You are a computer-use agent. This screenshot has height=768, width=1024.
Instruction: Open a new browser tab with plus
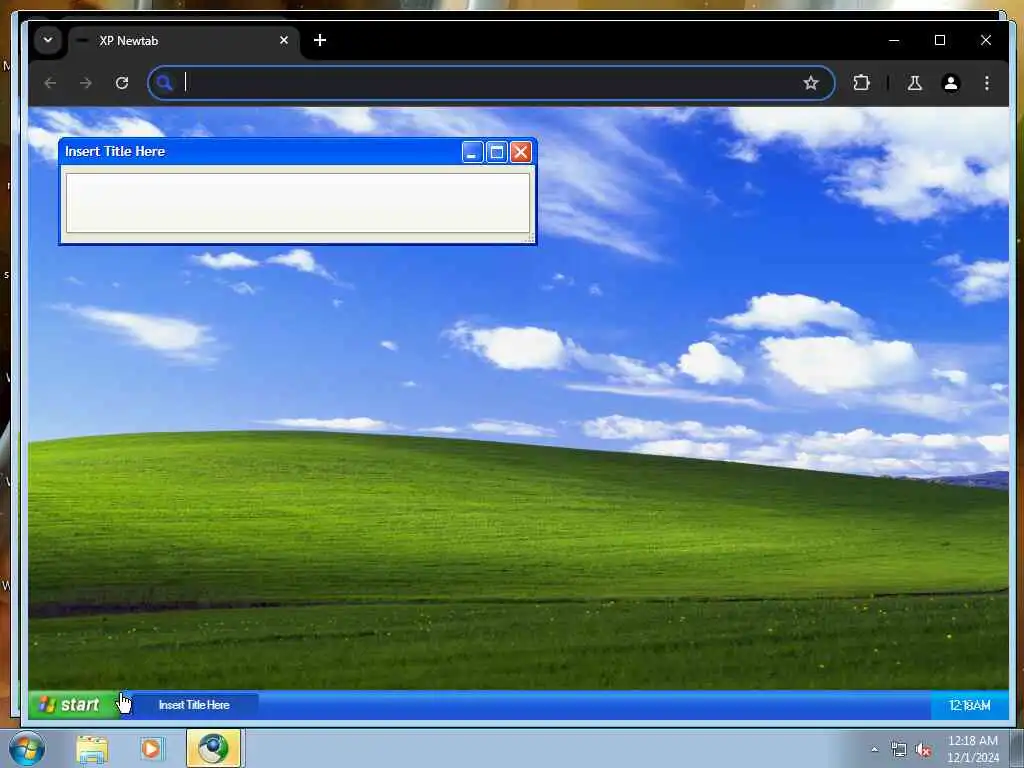pyautogui.click(x=320, y=40)
